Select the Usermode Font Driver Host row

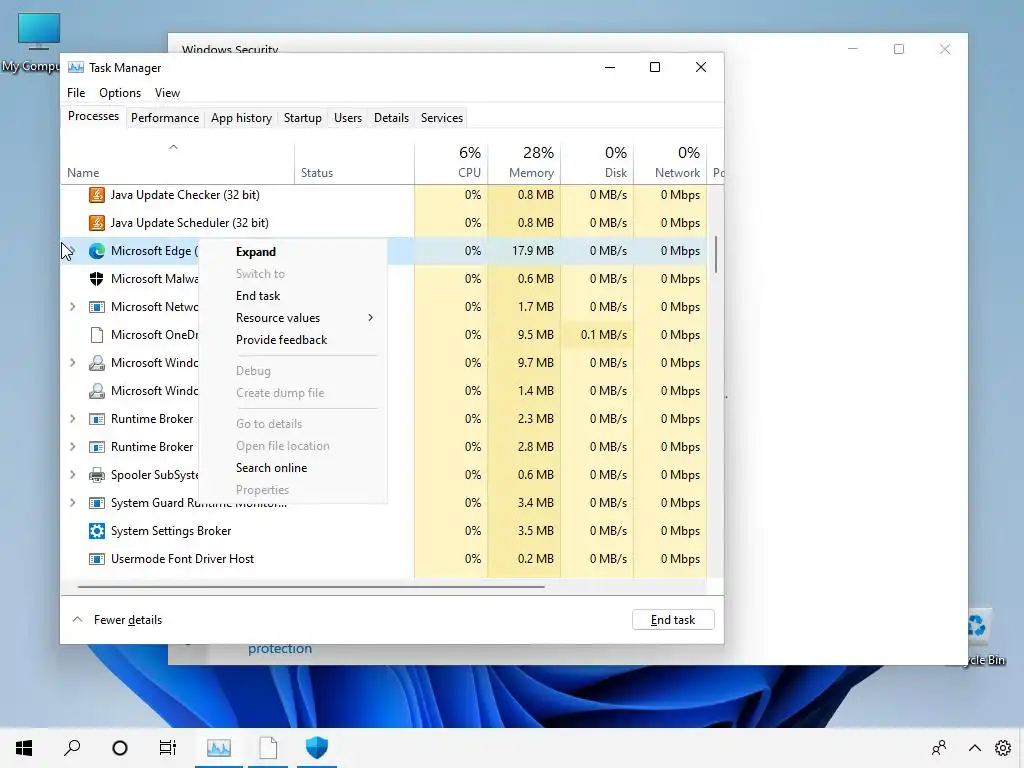tap(384, 559)
